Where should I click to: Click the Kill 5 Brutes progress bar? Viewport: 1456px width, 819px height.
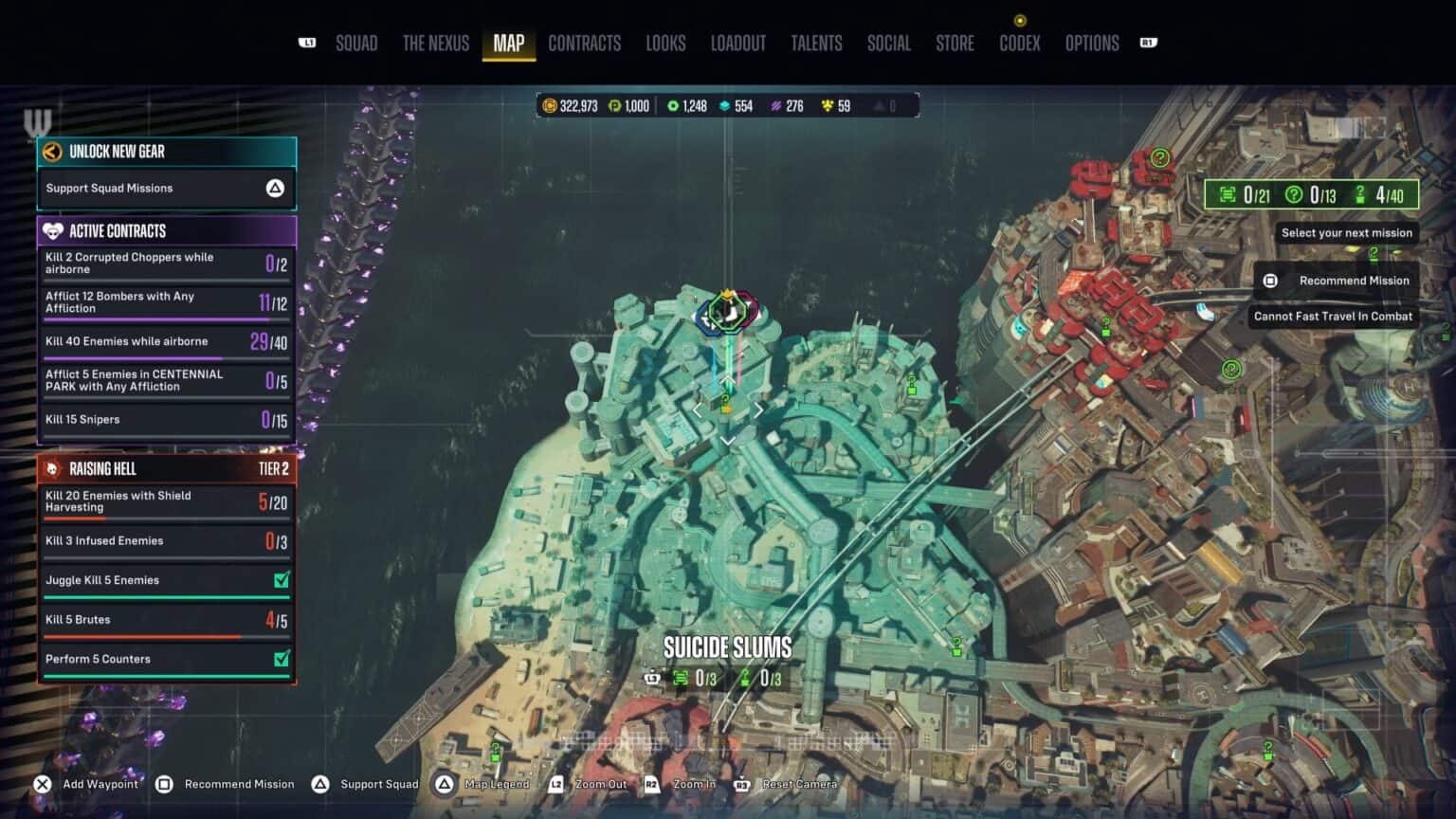166,637
